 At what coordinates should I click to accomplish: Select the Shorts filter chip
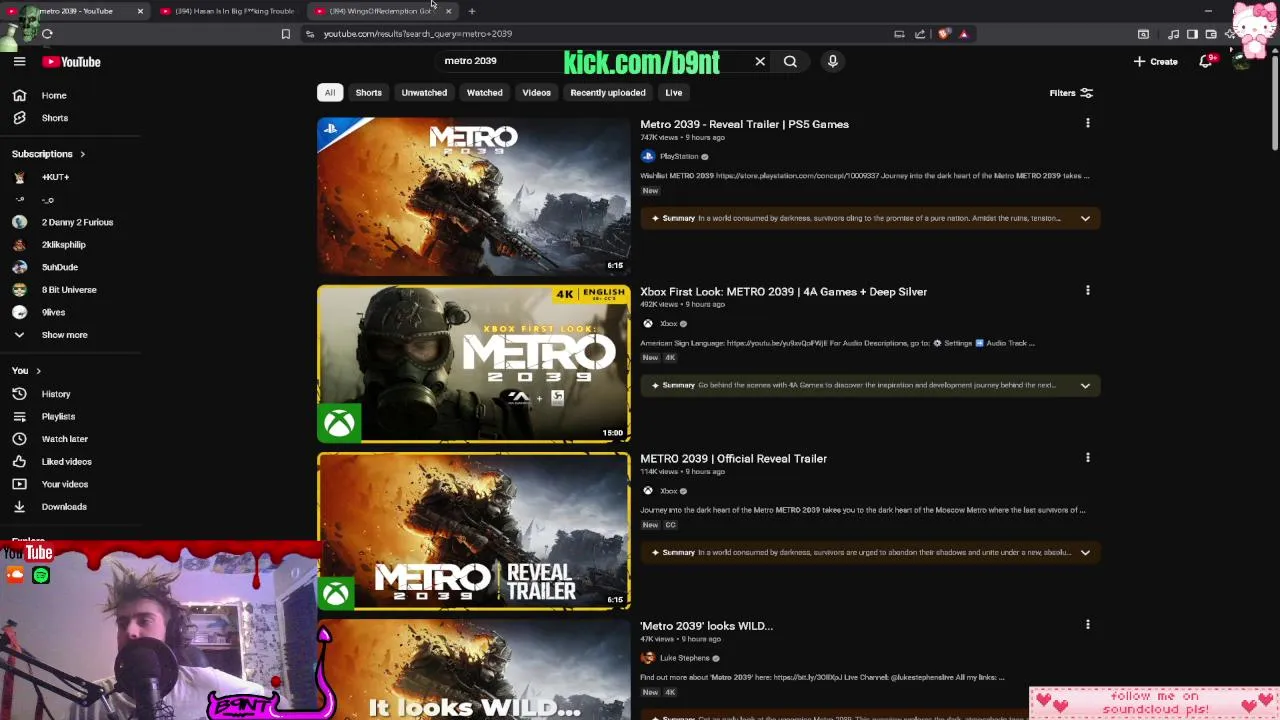click(x=368, y=92)
